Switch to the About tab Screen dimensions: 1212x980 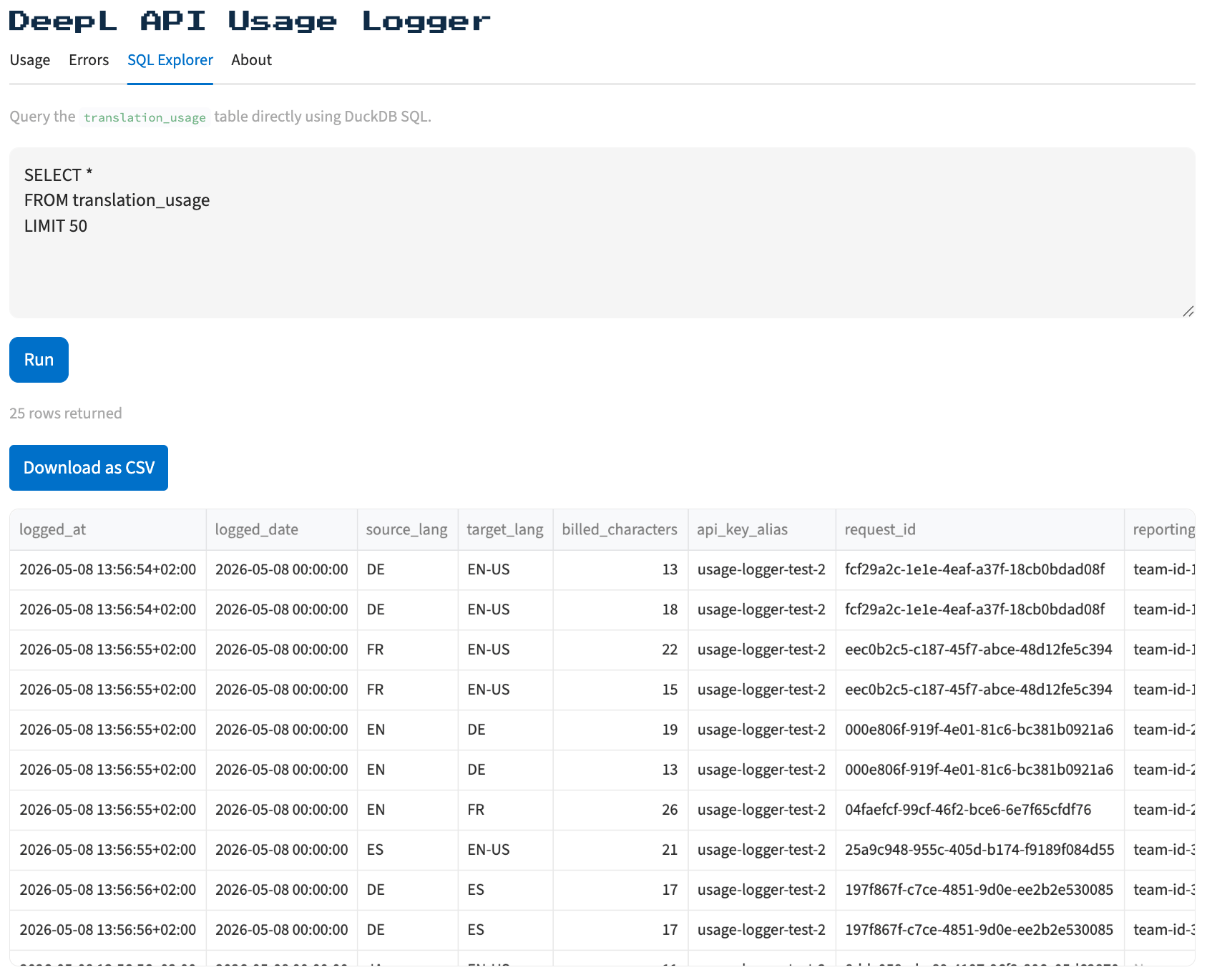pyautogui.click(x=251, y=60)
